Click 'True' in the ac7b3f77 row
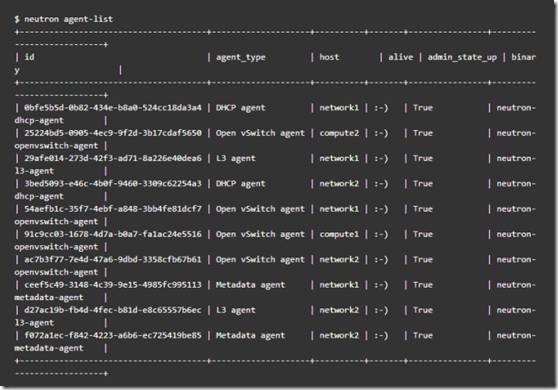Viewport: 558px width, 390px height. 422,259
